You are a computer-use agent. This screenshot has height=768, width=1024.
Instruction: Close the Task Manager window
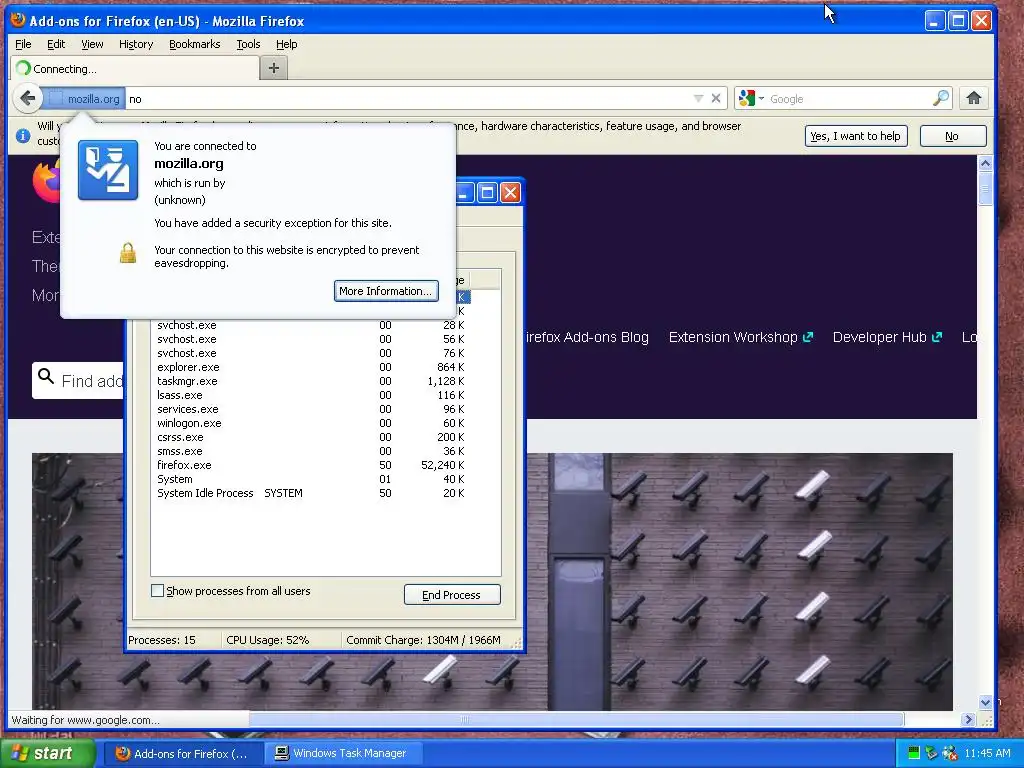pyautogui.click(x=510, y=193)
